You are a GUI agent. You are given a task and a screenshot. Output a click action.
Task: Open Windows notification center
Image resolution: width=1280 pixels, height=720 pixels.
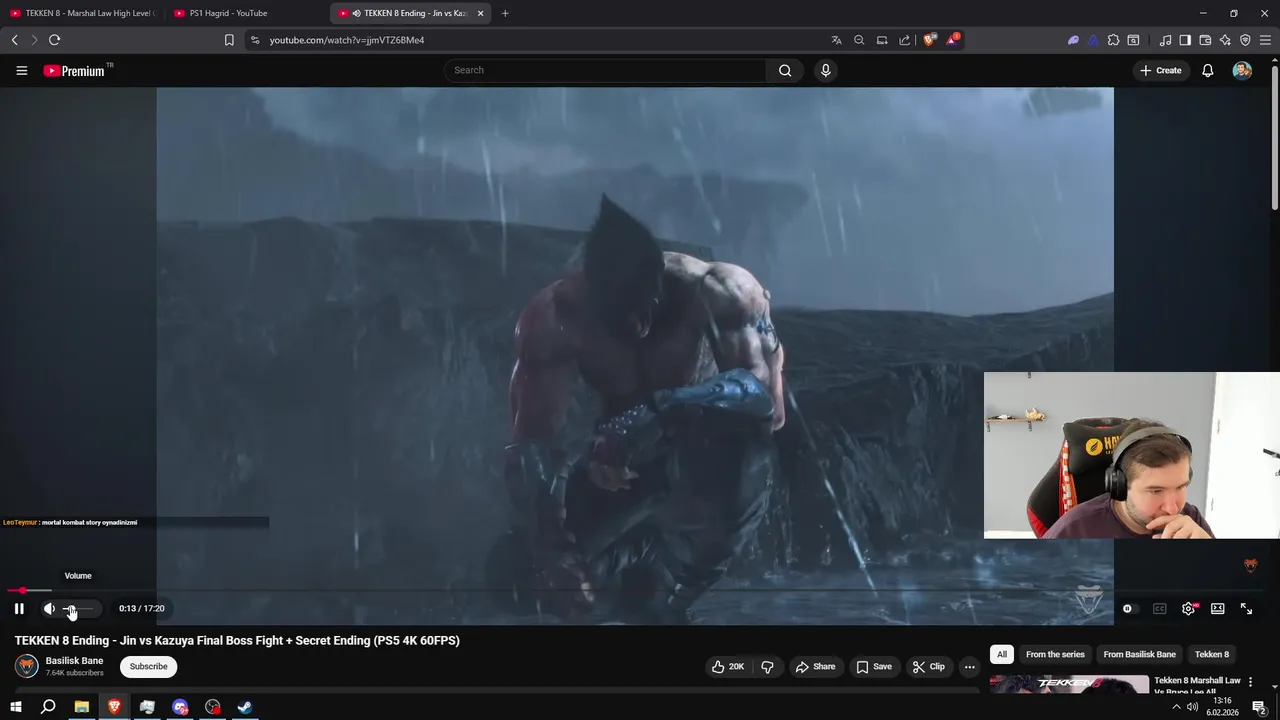point(1259,707)
